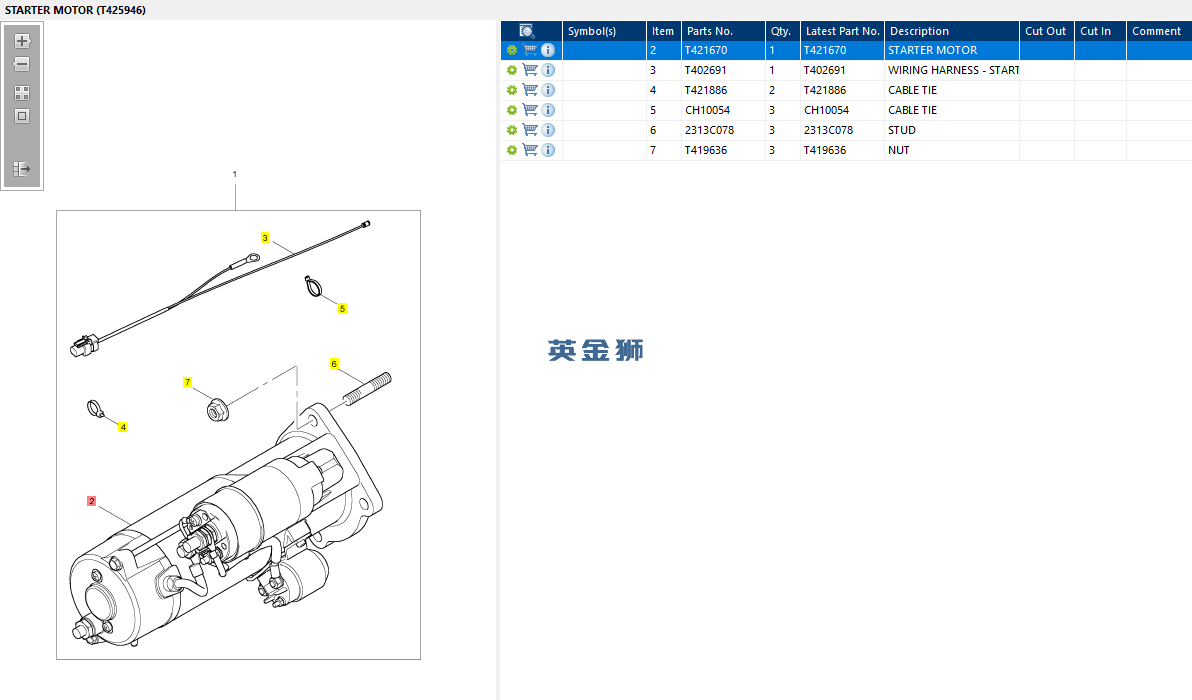This screenshot has width=1192, height=700.
Task: Add WIRING HARNESS T402691 to cart
Action: [530, 70]
